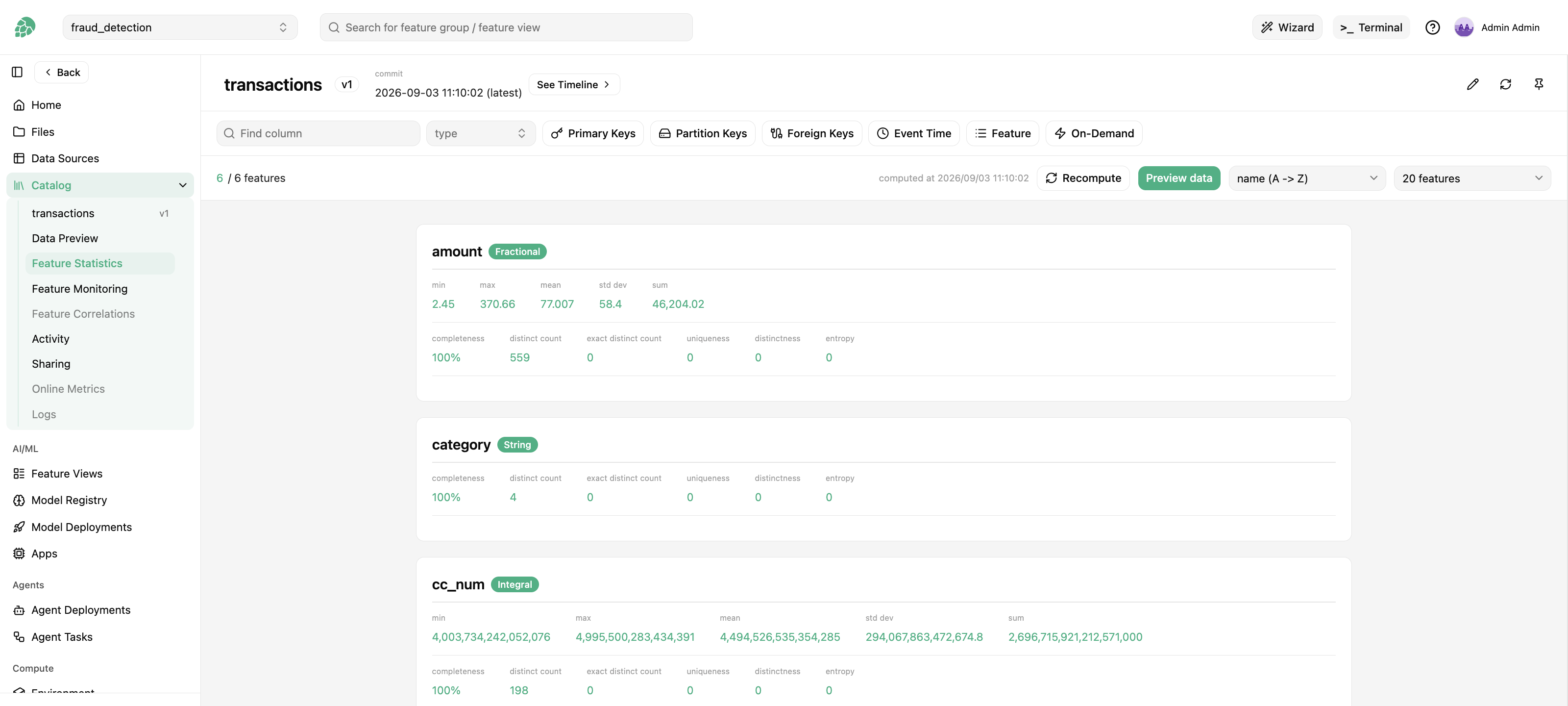Click the category feature name
Screen dimensions: 1568x706
coord(461,445)
